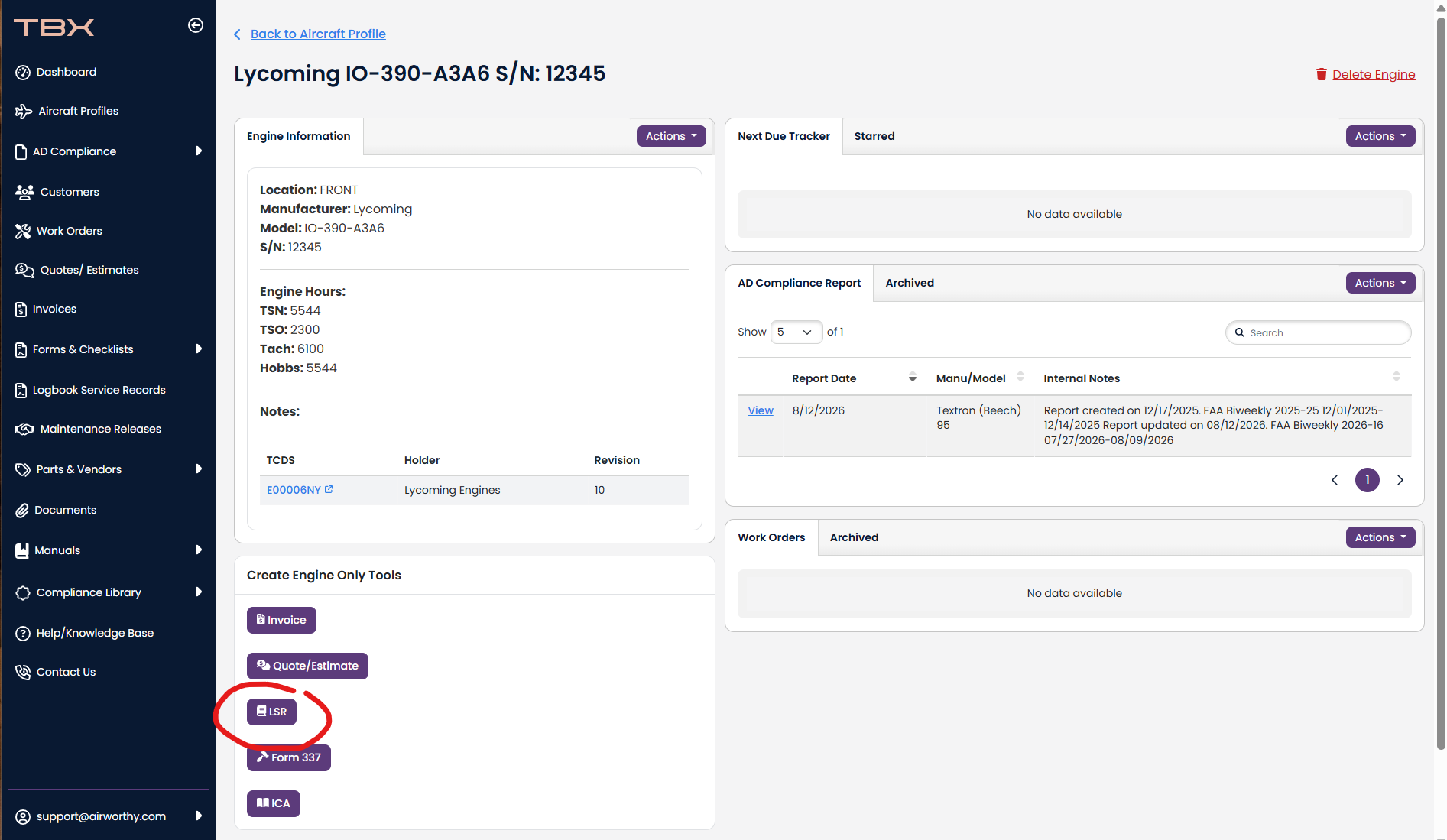Viewport: 1447px width, 840px height.
Task: Select the AD Compliance Report tab
Action: click(x=799, y=284)
